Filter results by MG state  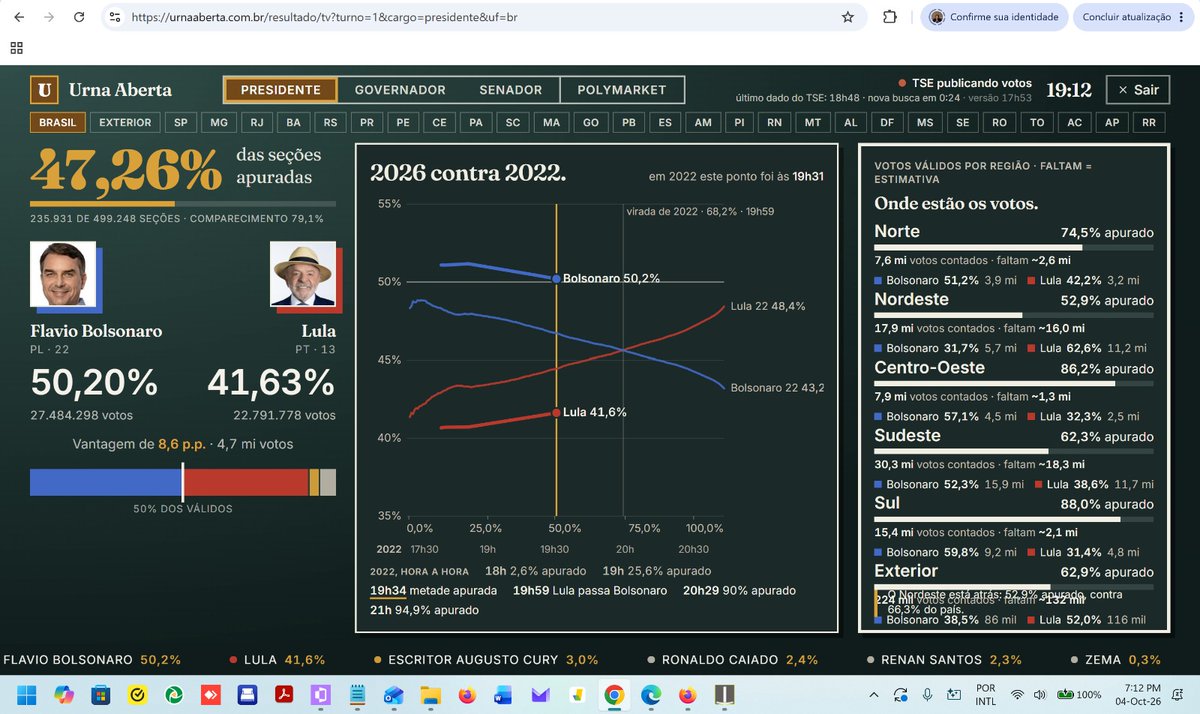click(x=218, y=123)
